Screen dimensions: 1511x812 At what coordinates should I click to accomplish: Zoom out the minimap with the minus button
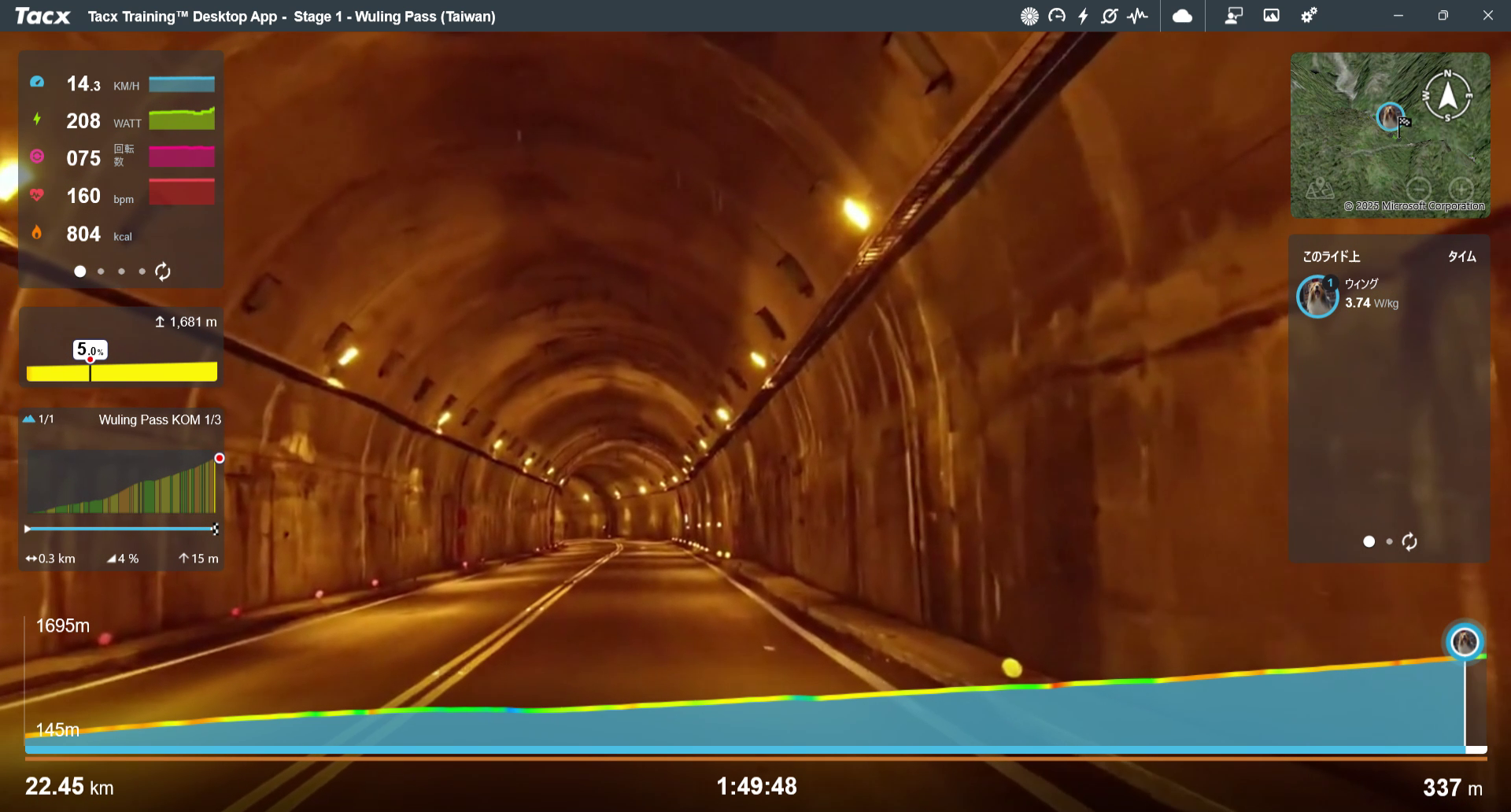click(1418, 189)
